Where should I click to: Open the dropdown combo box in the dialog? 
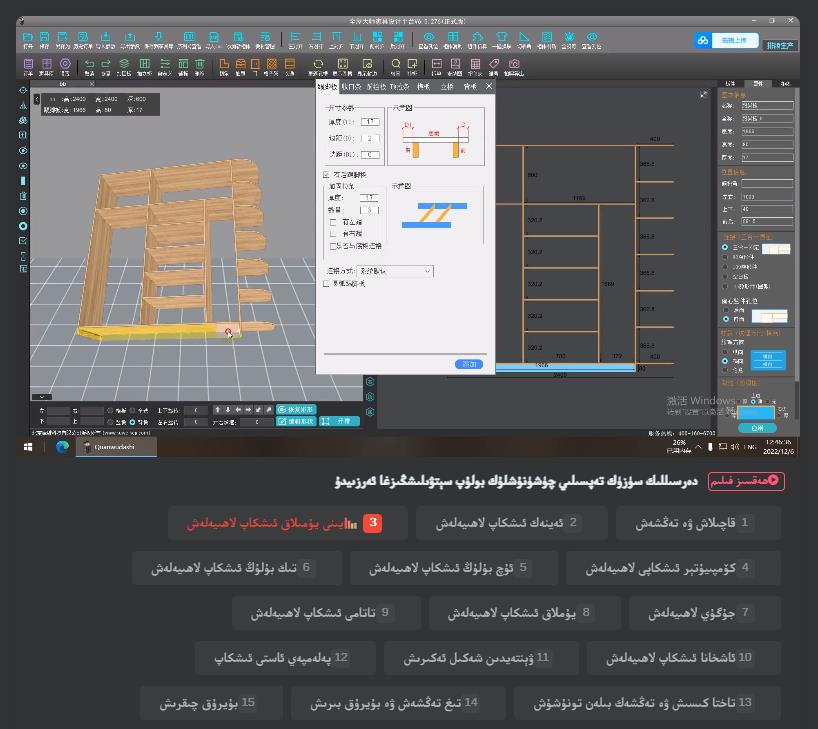pos(395,271)
